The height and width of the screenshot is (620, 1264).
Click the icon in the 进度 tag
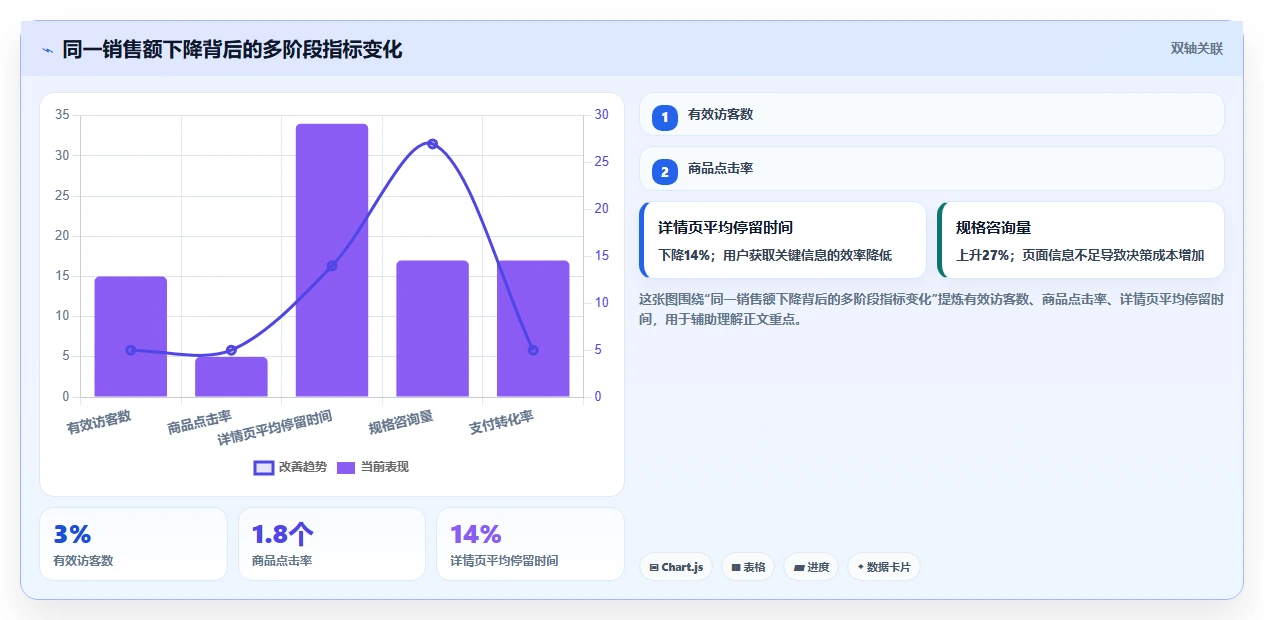[x=799, y=567]
